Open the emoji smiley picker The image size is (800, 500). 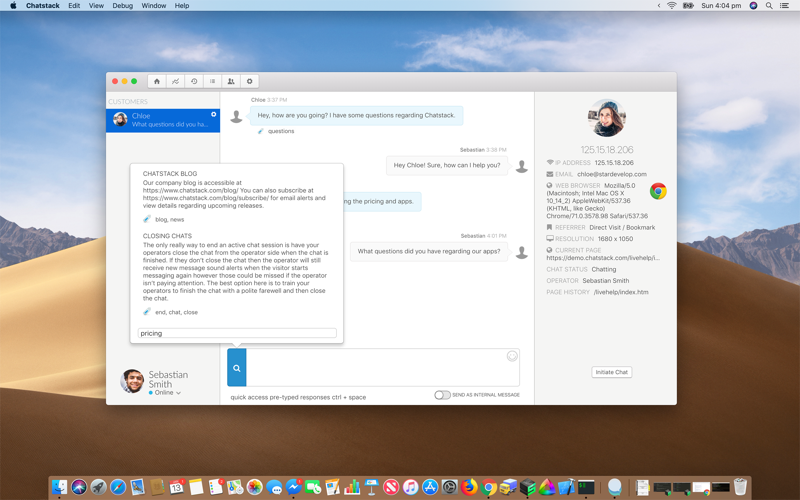[x=512, y=356]
